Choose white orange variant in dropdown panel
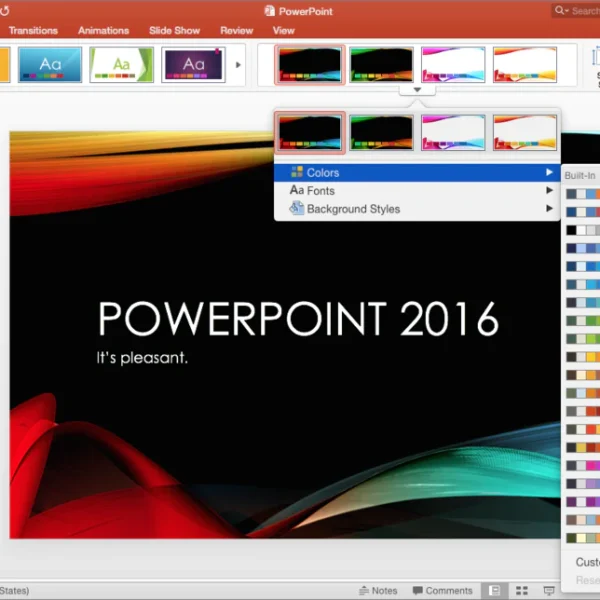Image resolution: width=600 pixels, height=600 pixels. (525, 132)
